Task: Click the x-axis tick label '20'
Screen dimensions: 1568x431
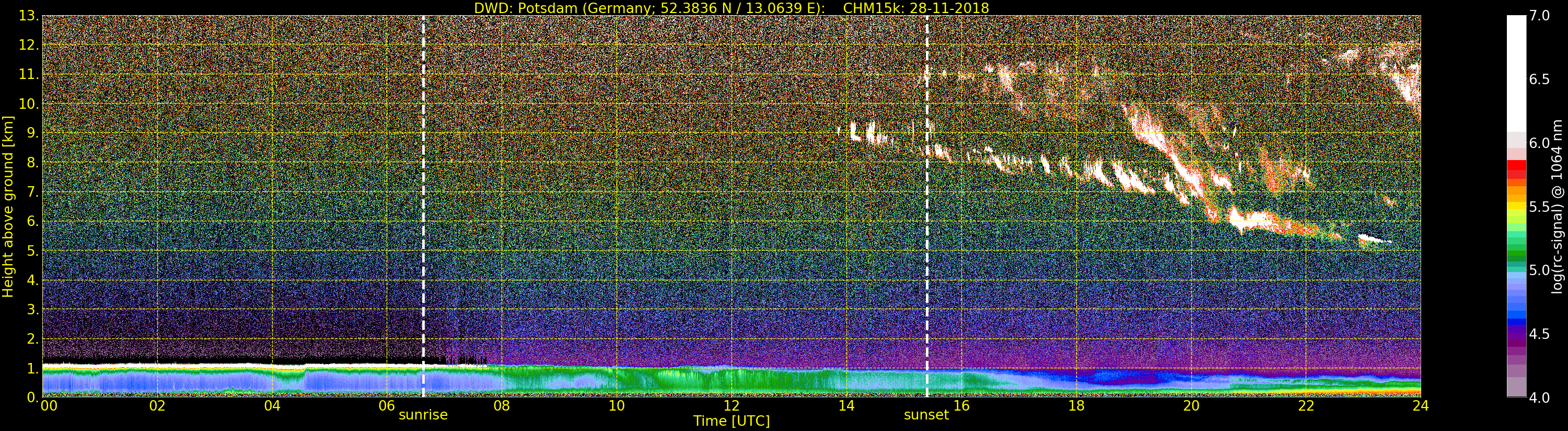Action: point(1191,406)
